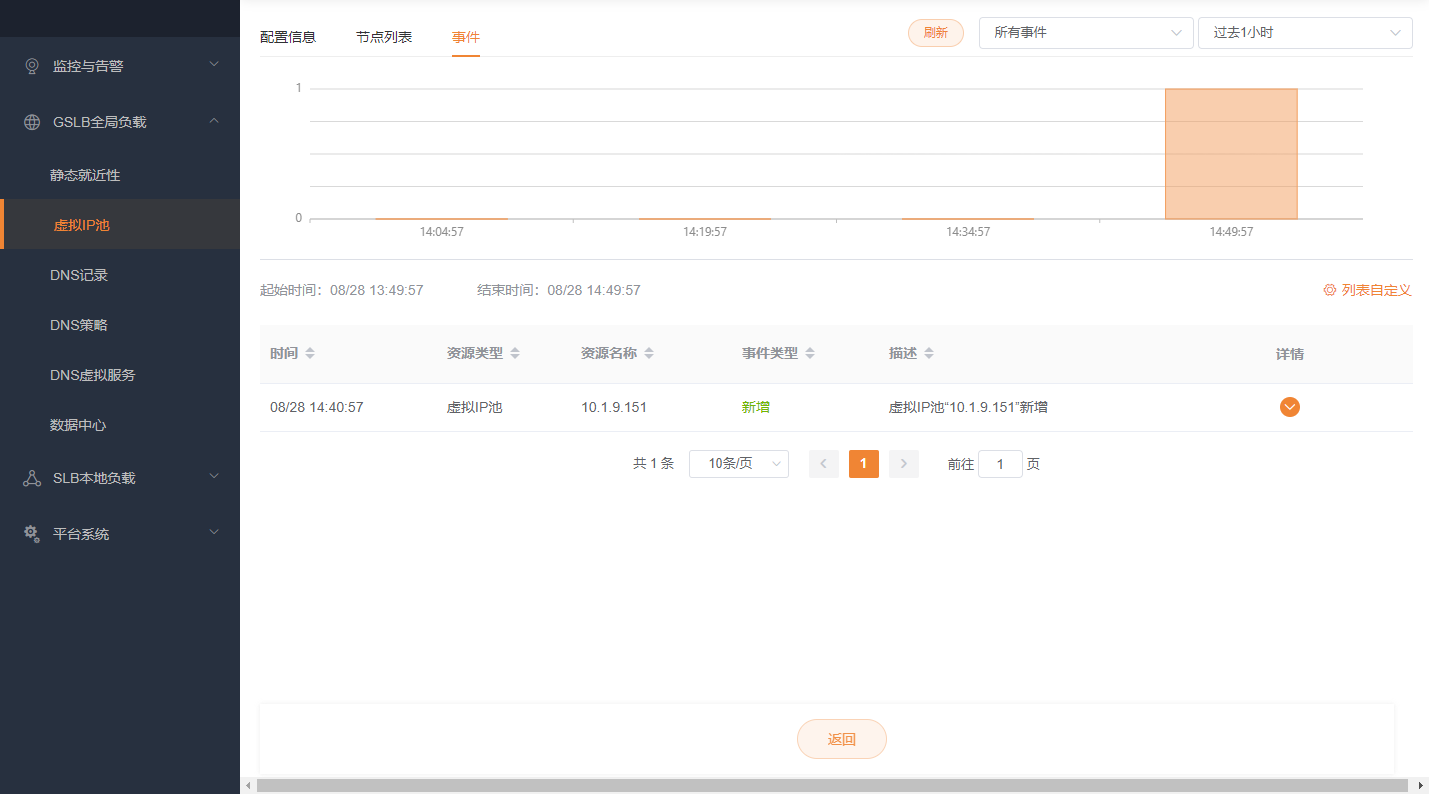Select DNS记录 in the sidebar

coord(79,275)
